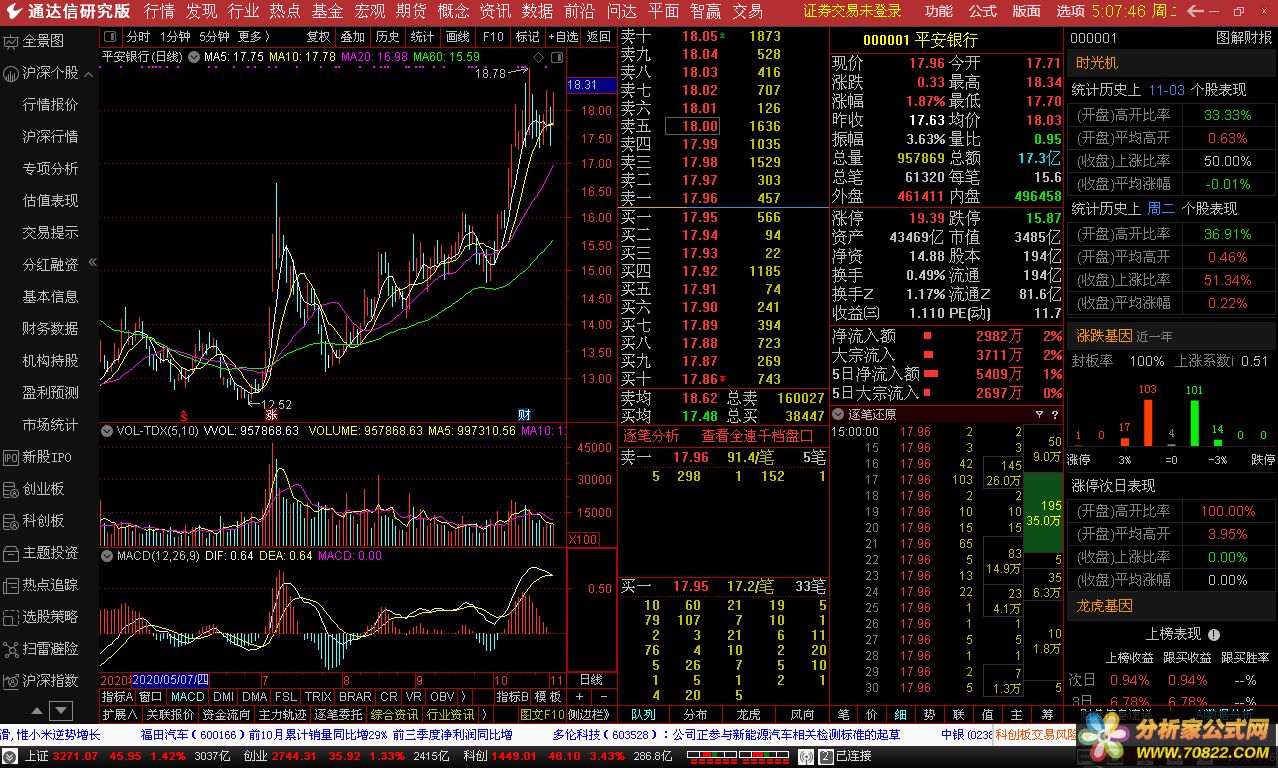Toggle the 叠加 overlay button
The image size is (1278, 768).
tap(352, 37)
